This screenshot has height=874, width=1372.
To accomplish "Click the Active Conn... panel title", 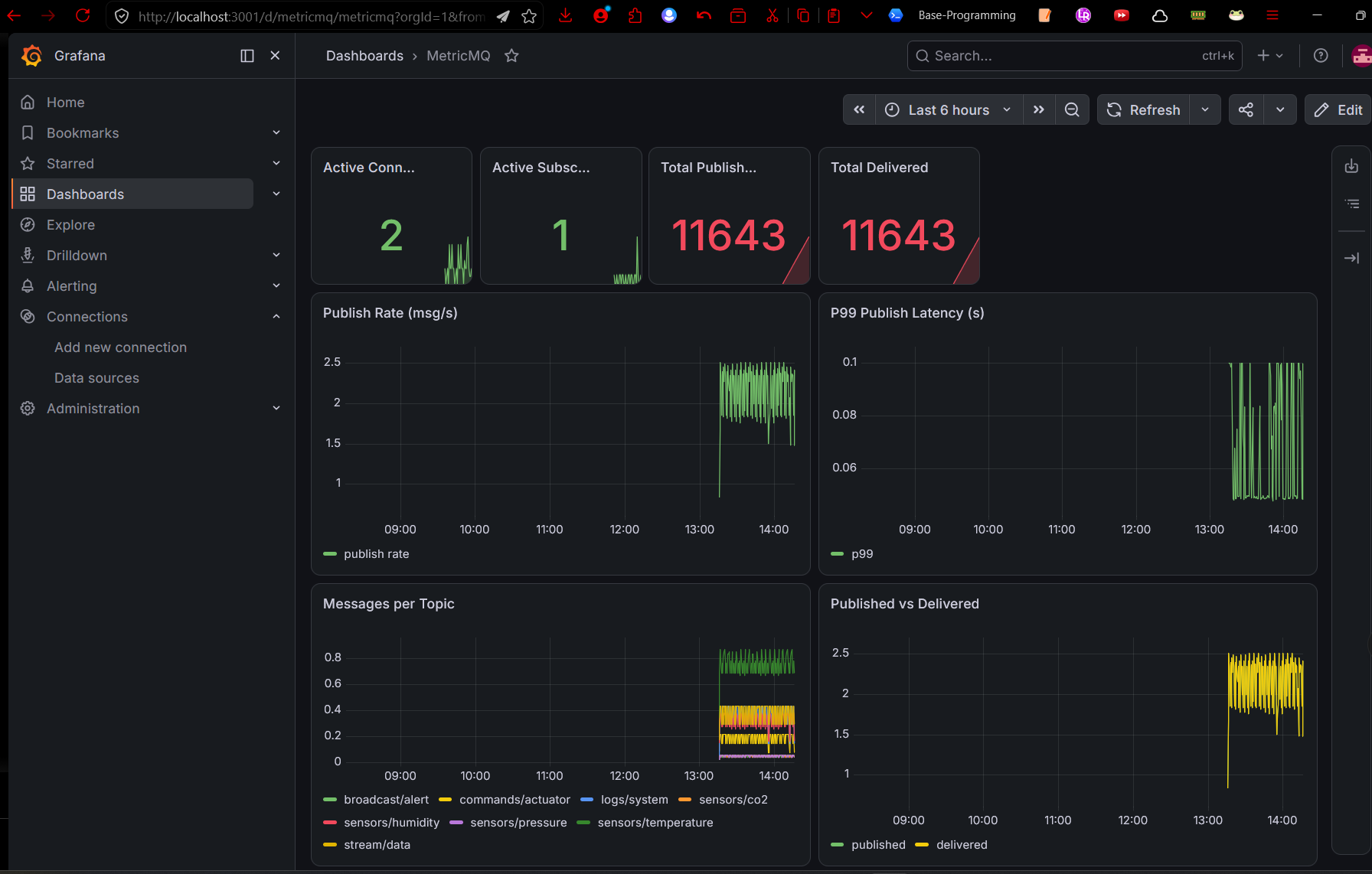I will click(x=369, y=168).
